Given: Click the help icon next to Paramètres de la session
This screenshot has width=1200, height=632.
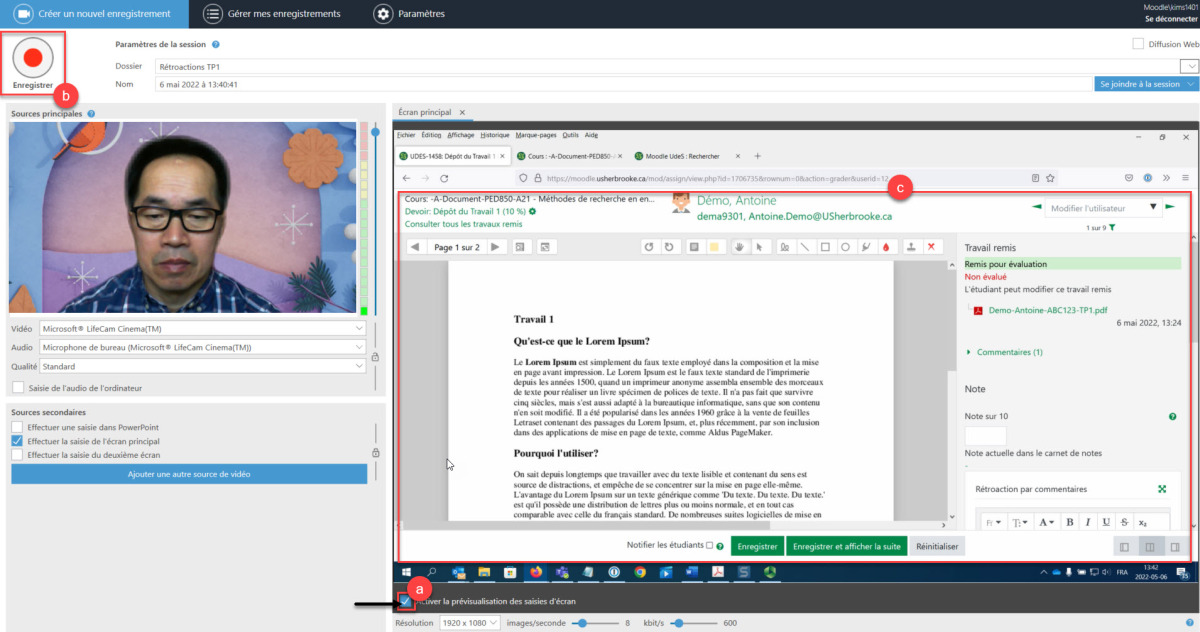Looking at the screenshot, I should point(216,45).
